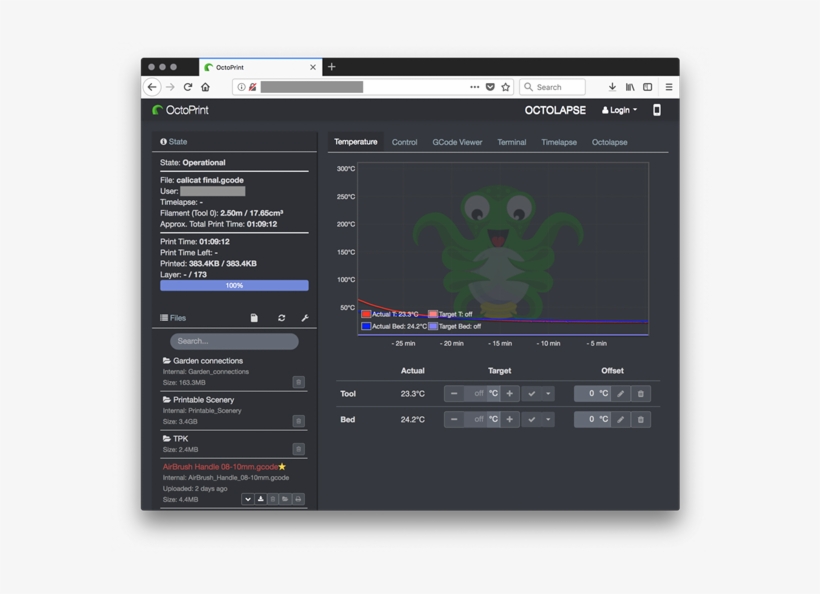Switch to the Control tab

pos(404,142)
